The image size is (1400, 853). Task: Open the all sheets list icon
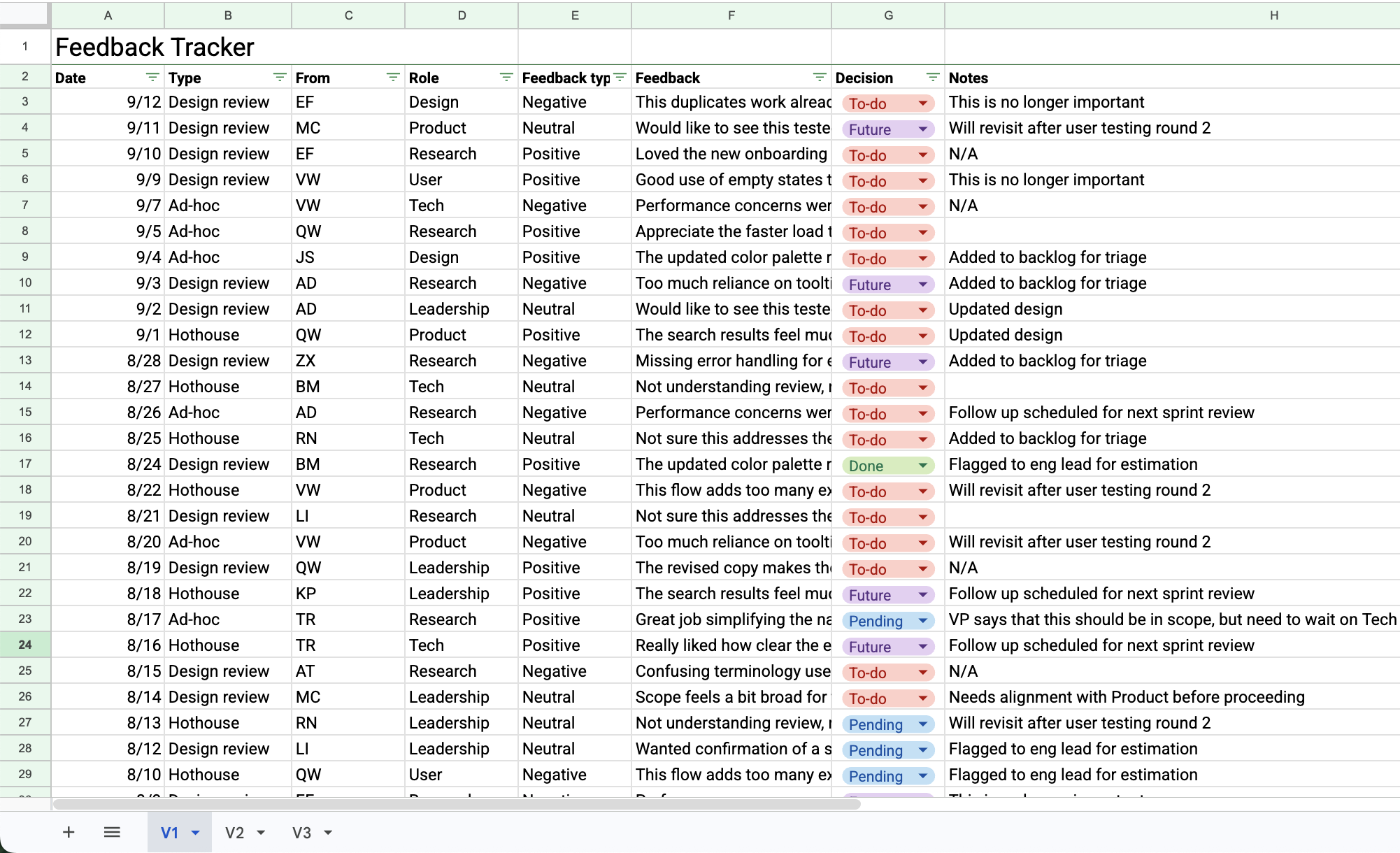click(112, 832)
